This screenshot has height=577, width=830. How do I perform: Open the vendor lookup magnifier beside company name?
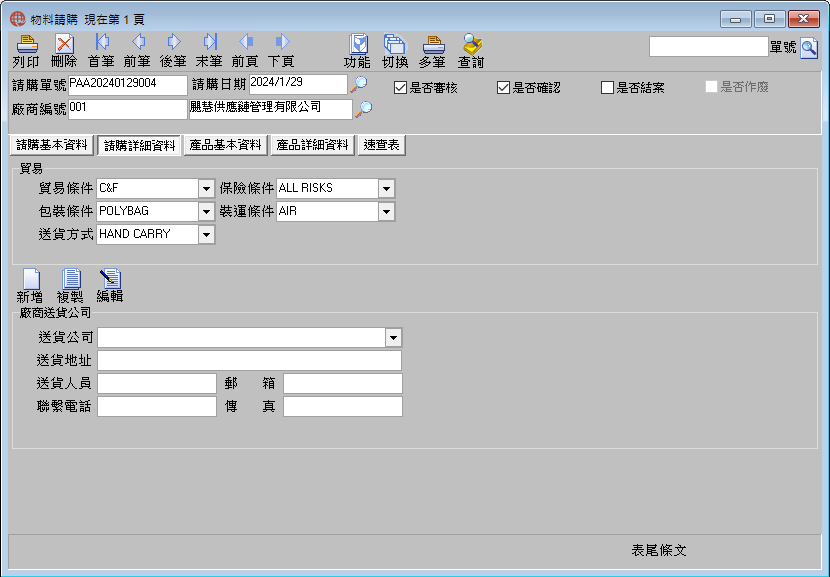[364, 109]
